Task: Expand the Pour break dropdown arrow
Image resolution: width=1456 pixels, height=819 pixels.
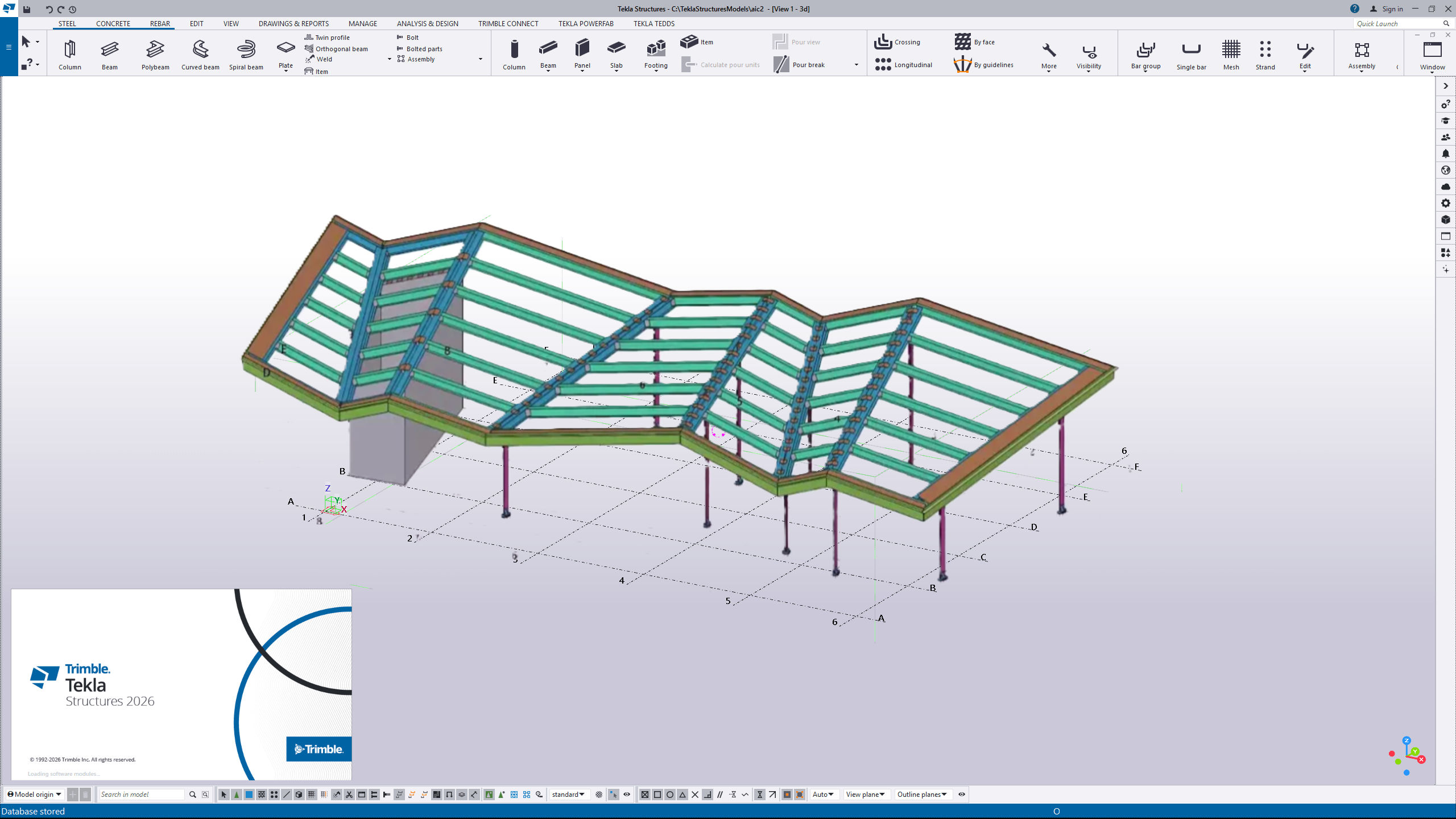Action: (857, 65)
